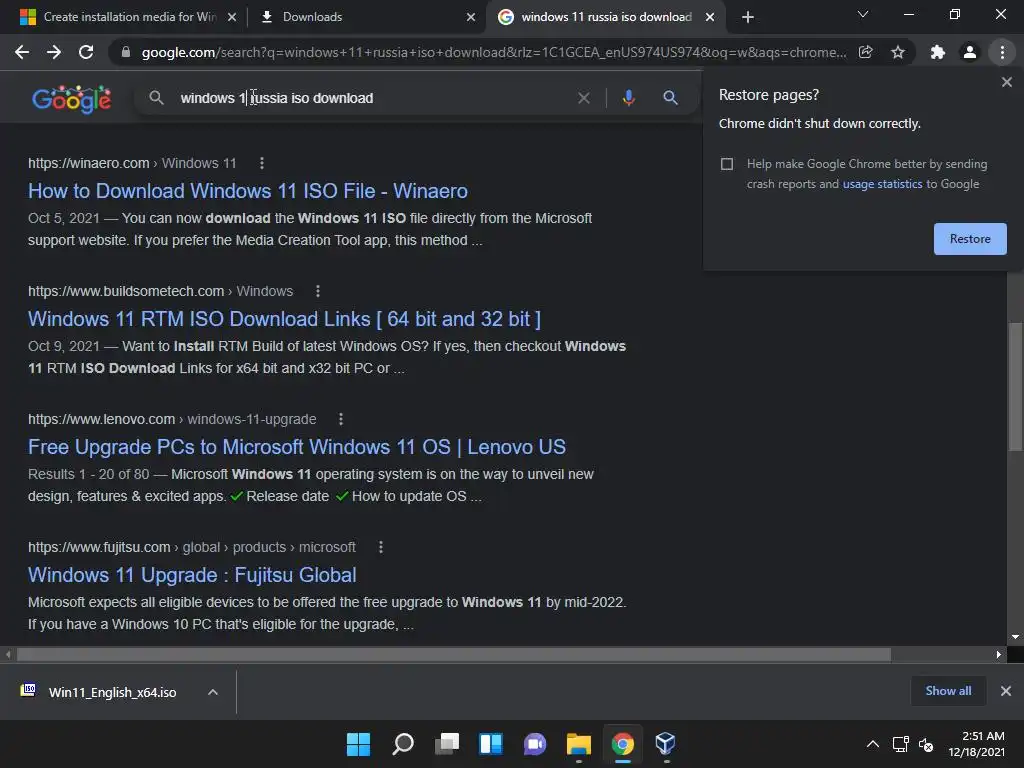Close the downloads bar
Screen dimensions: 1024x768
tap(1006, 691)
